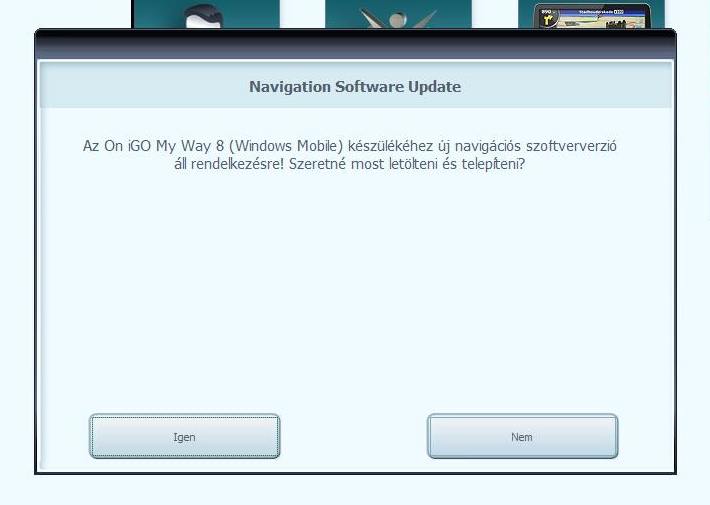Open the GPS device image in the right tile
The height and width of the screenshot is (505, 710).
click(592, 16)
